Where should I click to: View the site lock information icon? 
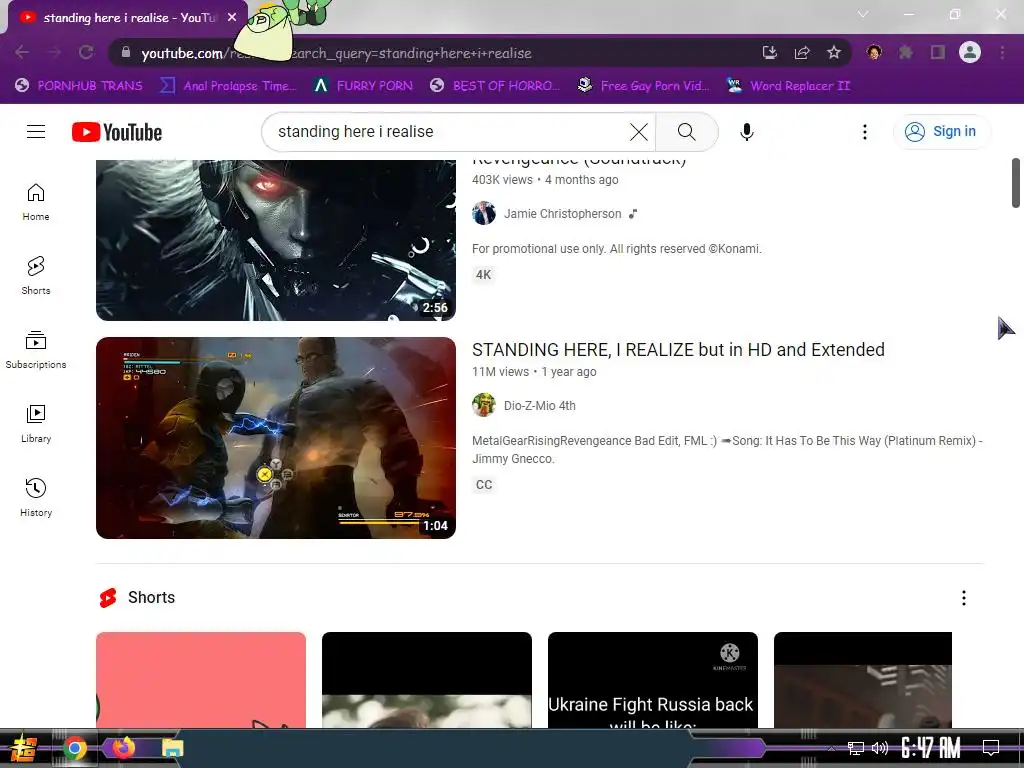pyautogui.click(x=126, y=52)
